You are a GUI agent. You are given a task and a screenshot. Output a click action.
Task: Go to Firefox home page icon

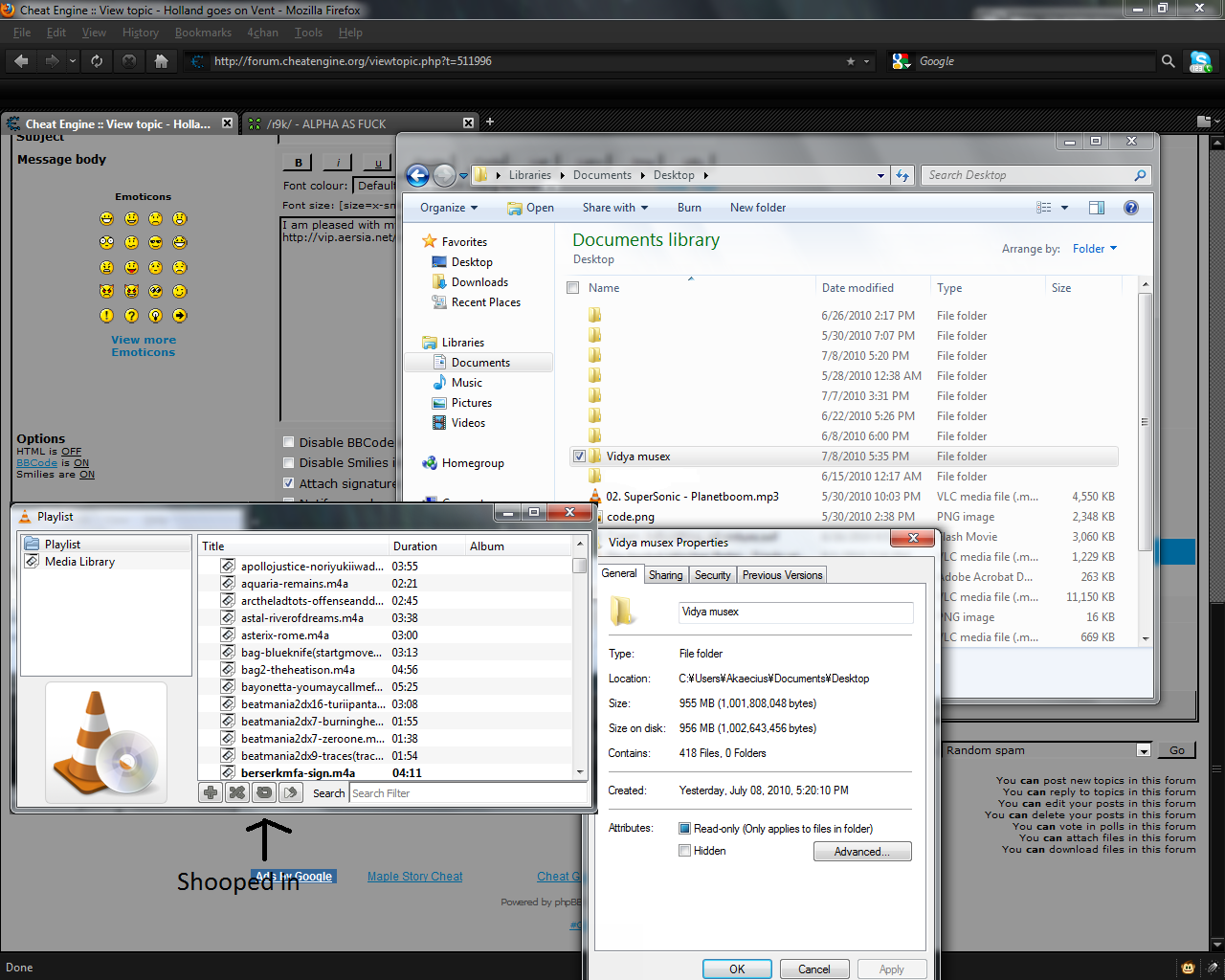coord(161,61)
